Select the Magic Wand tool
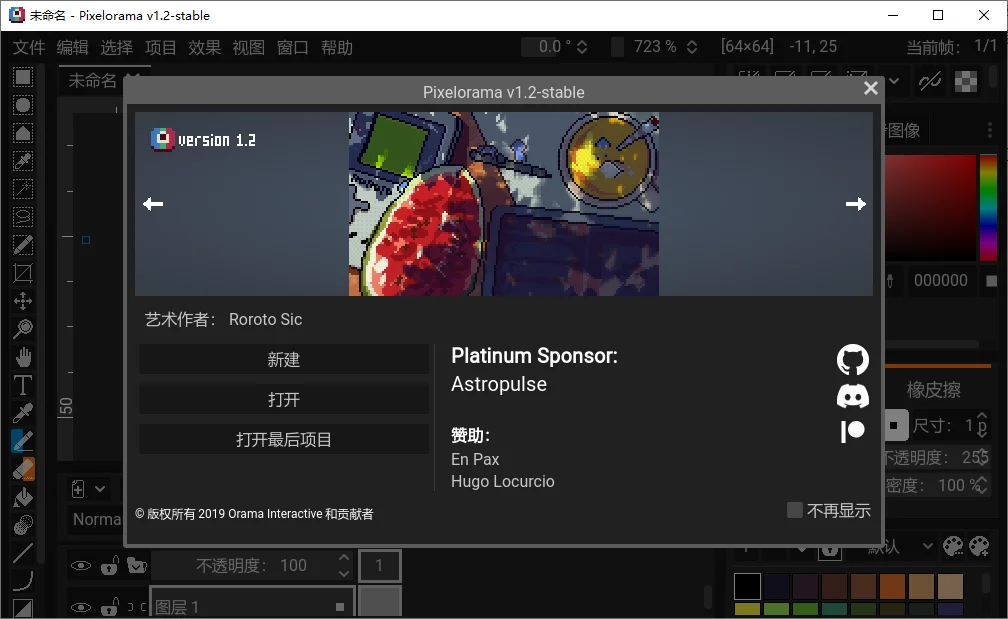This screenshot has width=1008, height=619. click(x=22, y=189)
